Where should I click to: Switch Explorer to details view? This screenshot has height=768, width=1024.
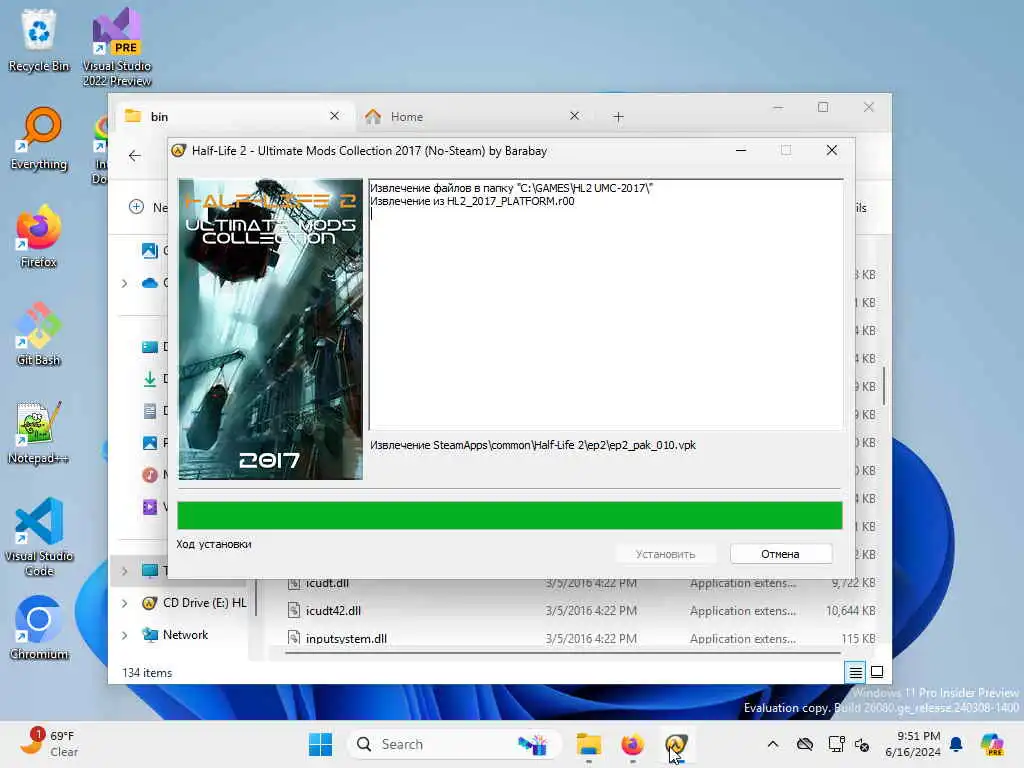(856, 672)
